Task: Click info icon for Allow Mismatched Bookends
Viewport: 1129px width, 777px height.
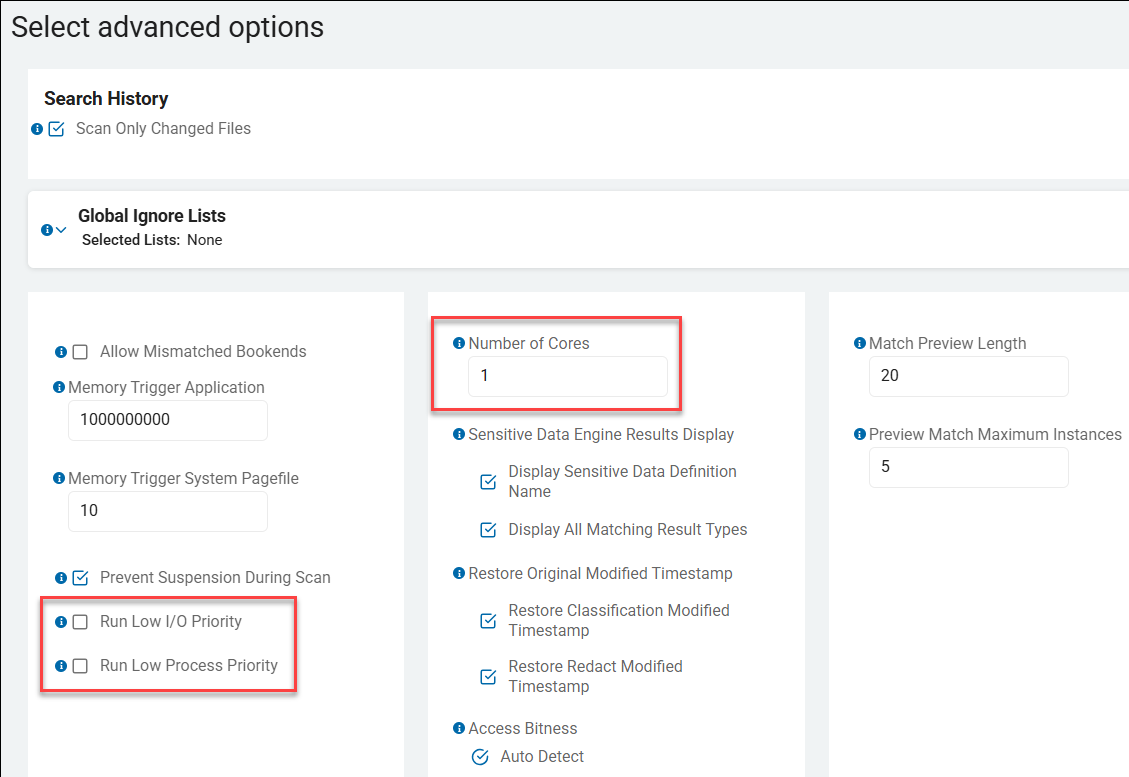Action: 61,352
